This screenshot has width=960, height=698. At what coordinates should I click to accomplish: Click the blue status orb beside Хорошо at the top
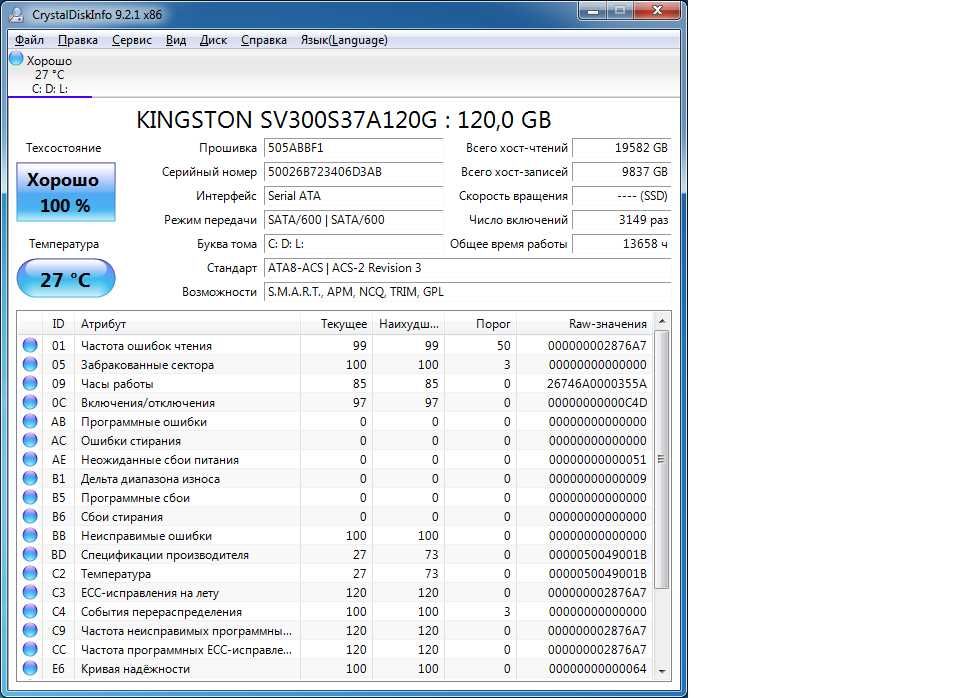tap(17, 59)
